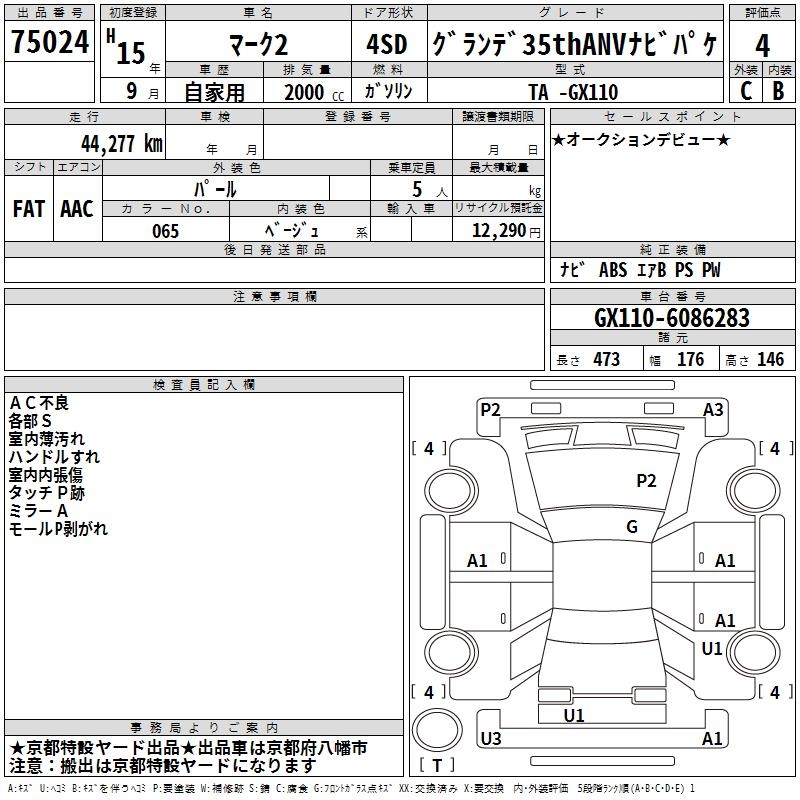Image resolution: width=800 pixels, height=800 pixels.
Task: Click the damage code legend line
Action: point(351,789)
